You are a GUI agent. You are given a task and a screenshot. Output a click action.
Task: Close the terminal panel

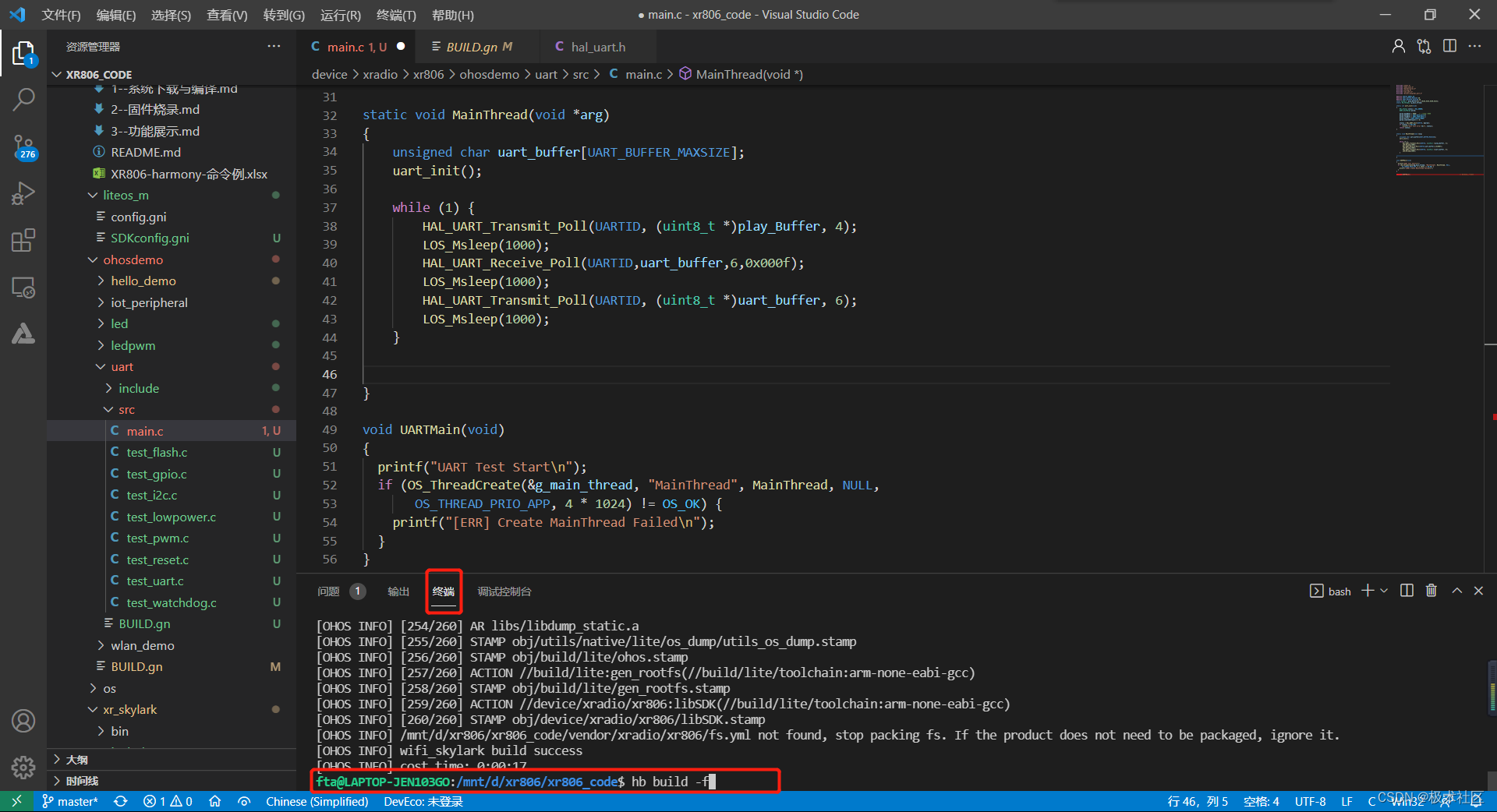pos(1478,591)
